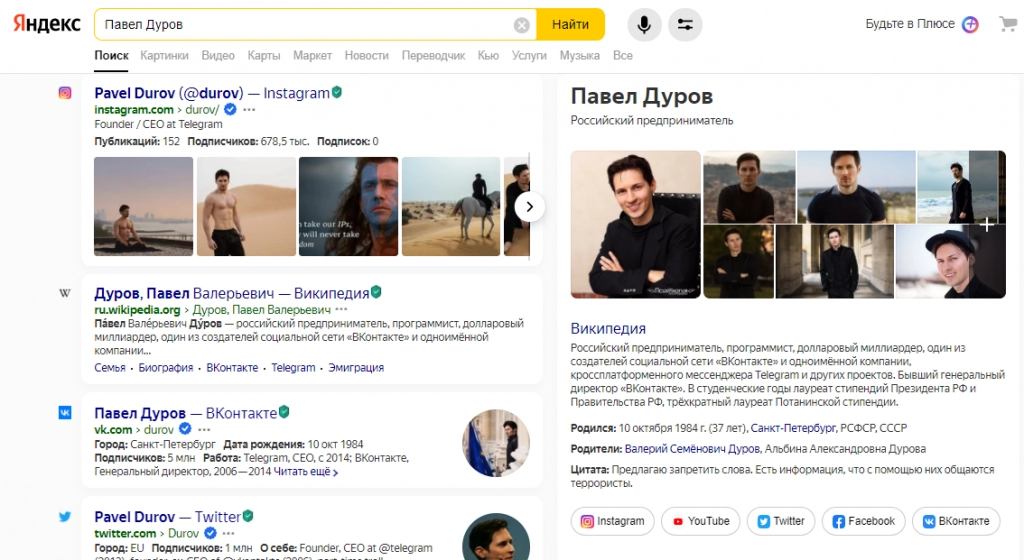This screenshot has width=1024, height=560.
Task: Click Instagram favicon beside the Pavel Durov result
Action: (x=65, y=93)
